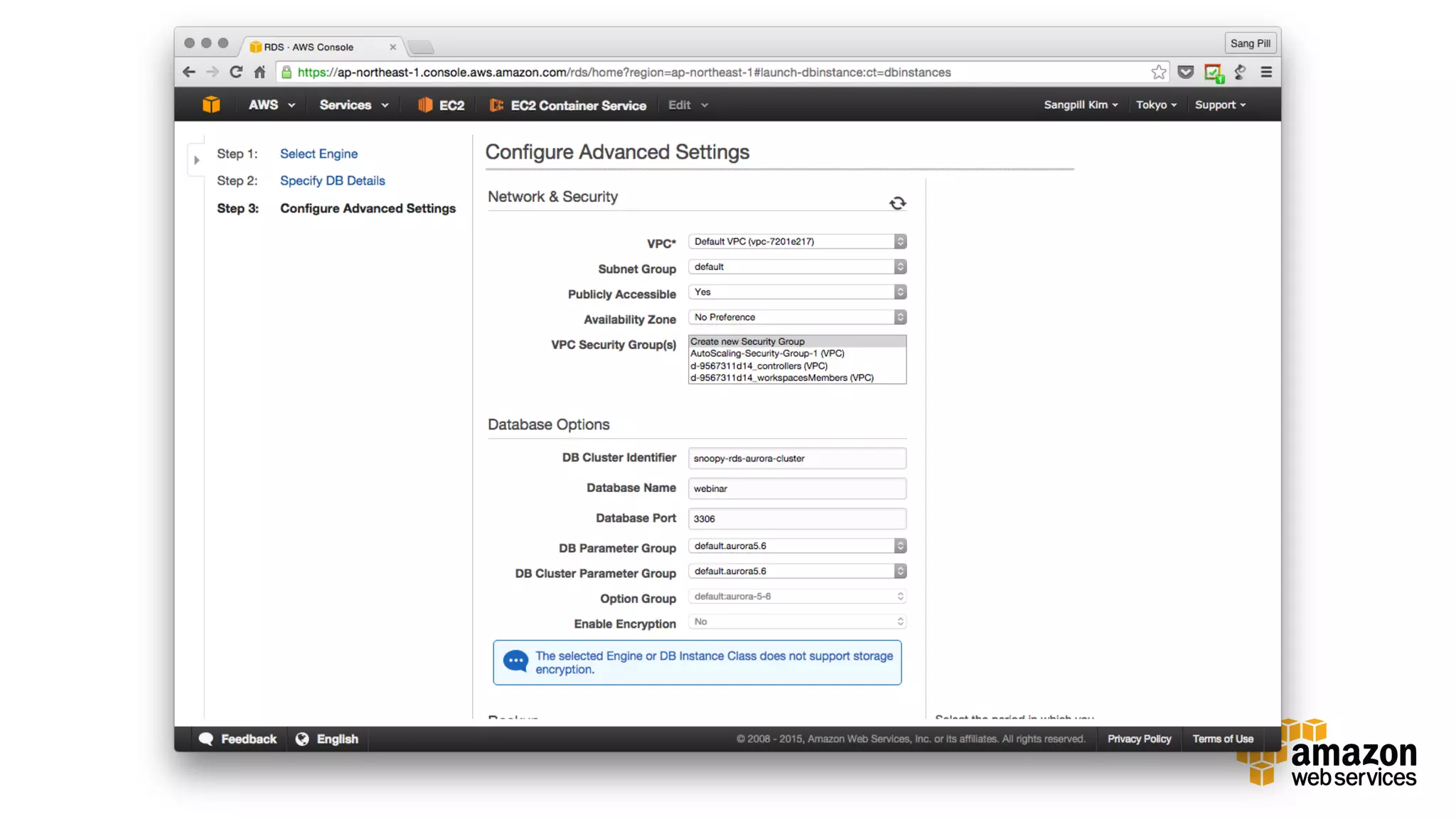Click the browser reload button
The height and width of the screenshot is (819, 1456).
point(236,72)
